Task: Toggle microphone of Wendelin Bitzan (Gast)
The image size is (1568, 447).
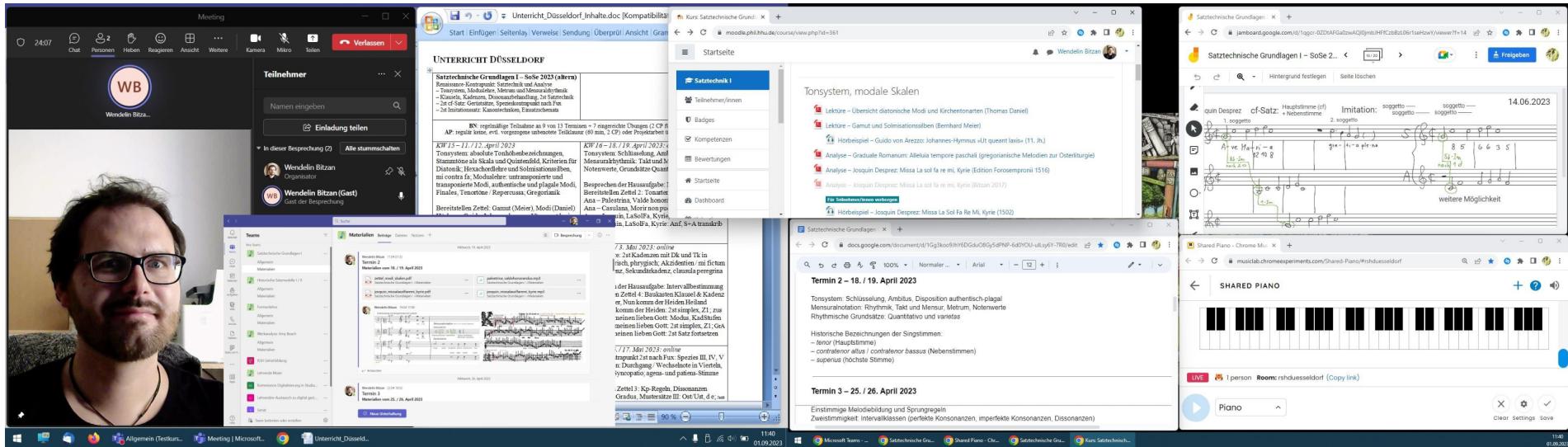Action: click(x=402, y=196)
